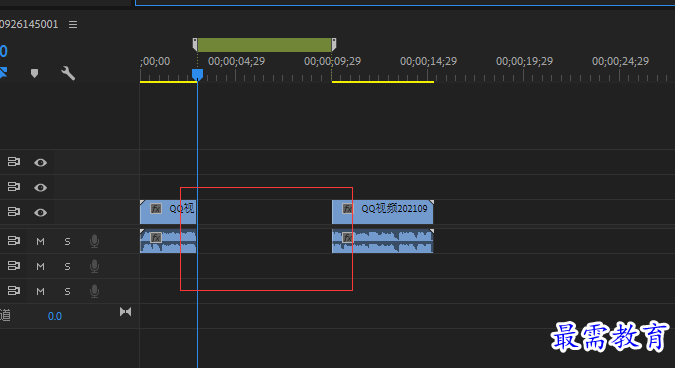Select the first video clip labeled QQ视
The image size is (675, 368).
[x=168, y=212]
